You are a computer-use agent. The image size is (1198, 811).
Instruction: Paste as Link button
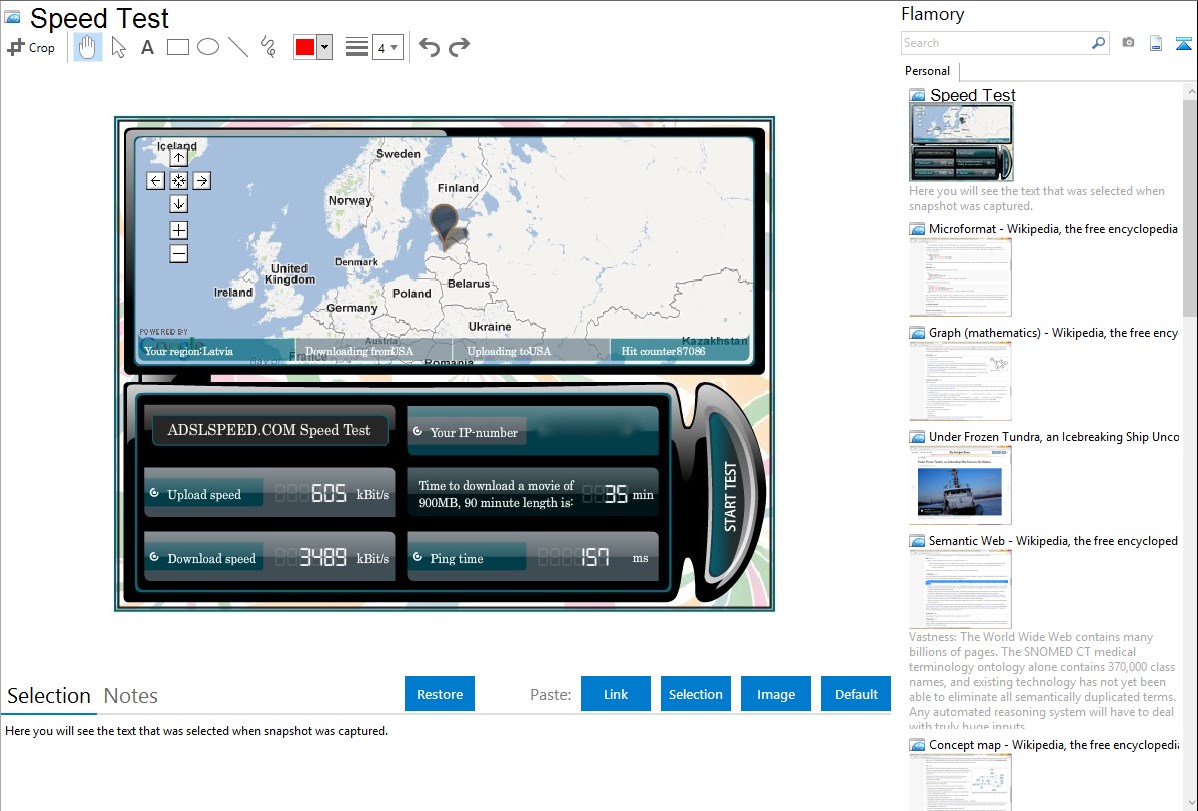pos(616,694)
